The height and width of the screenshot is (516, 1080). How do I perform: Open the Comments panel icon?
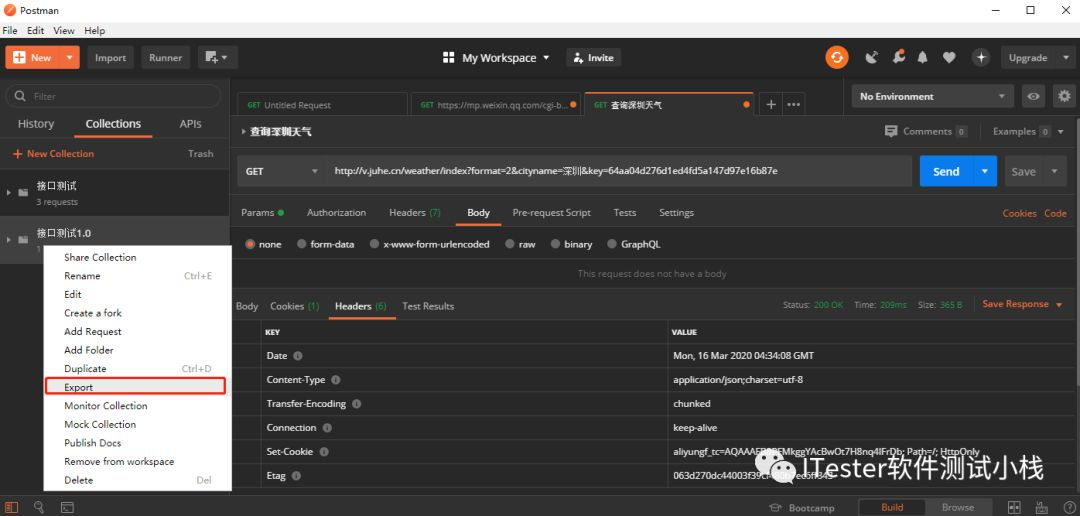click(x=891, y=131)
